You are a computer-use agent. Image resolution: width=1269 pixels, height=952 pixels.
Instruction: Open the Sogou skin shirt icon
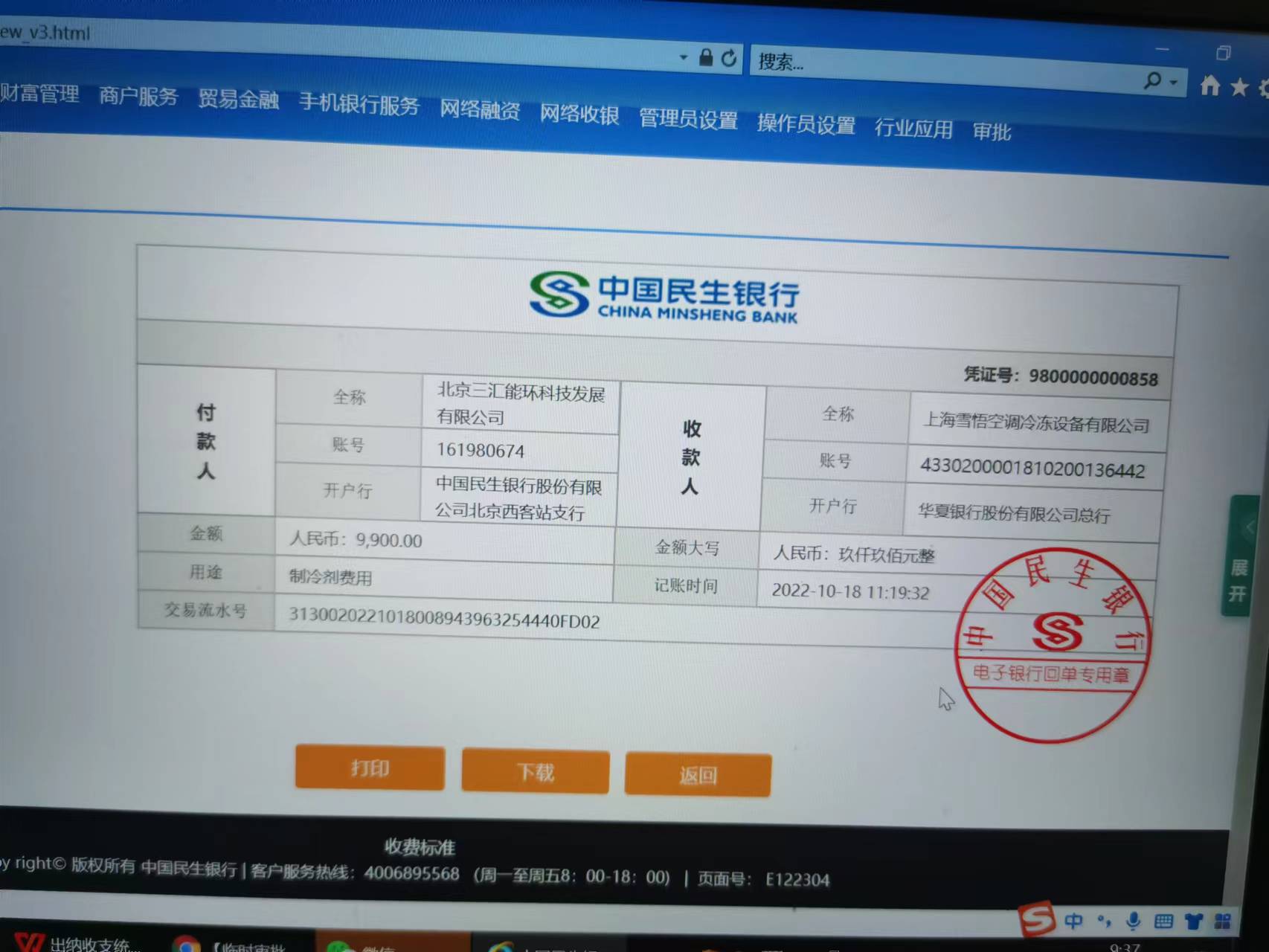[1194, 922]
